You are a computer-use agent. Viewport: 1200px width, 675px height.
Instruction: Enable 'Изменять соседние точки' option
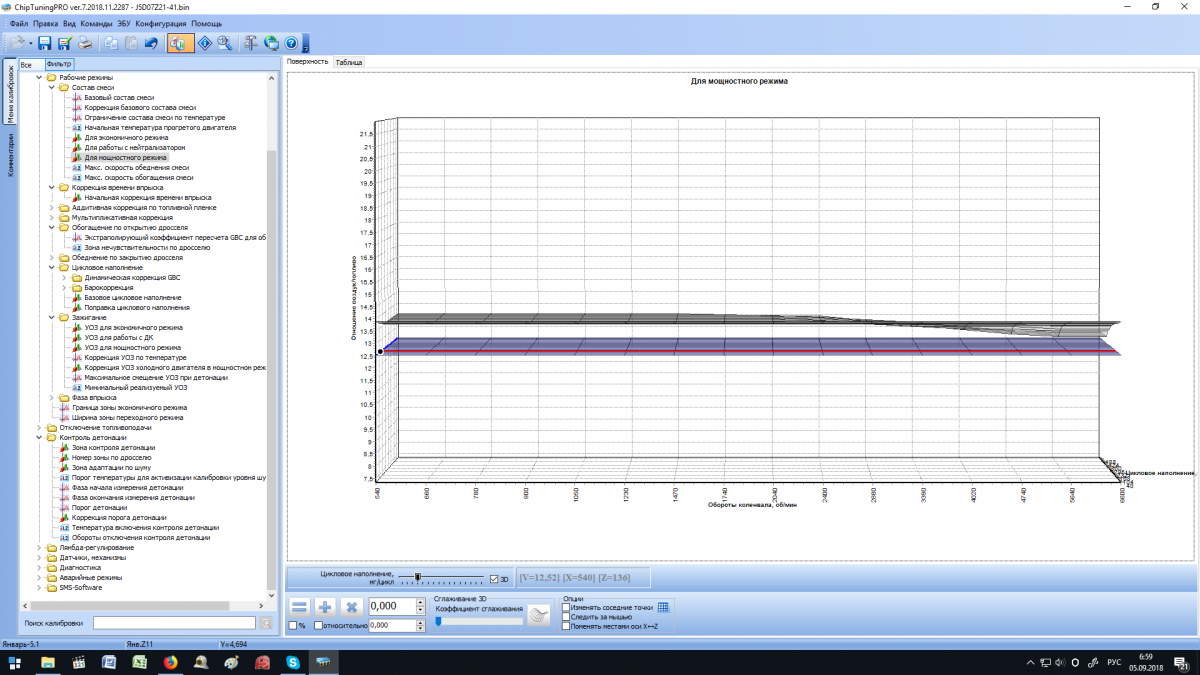point(566,607)
